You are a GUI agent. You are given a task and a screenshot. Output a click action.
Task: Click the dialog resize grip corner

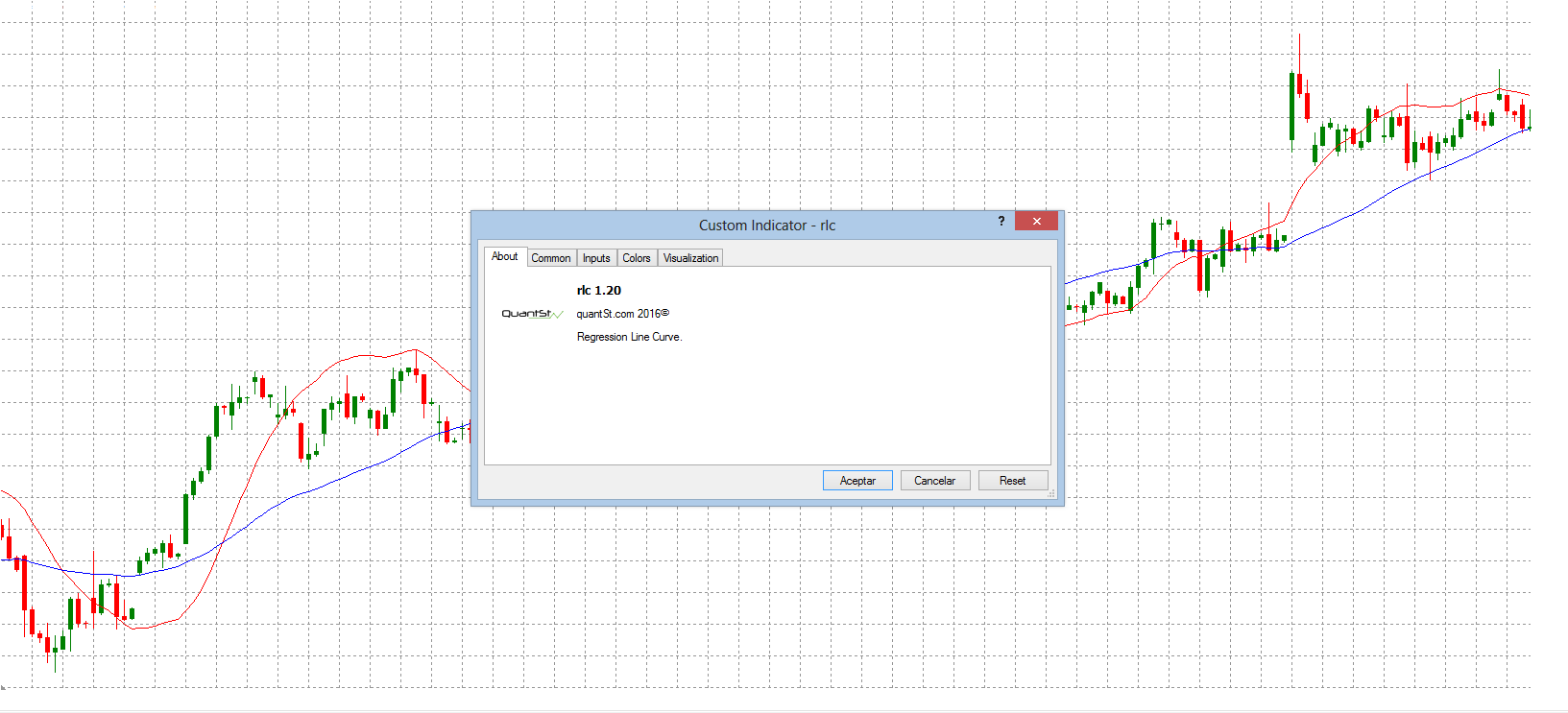(x=1051, y=494)
